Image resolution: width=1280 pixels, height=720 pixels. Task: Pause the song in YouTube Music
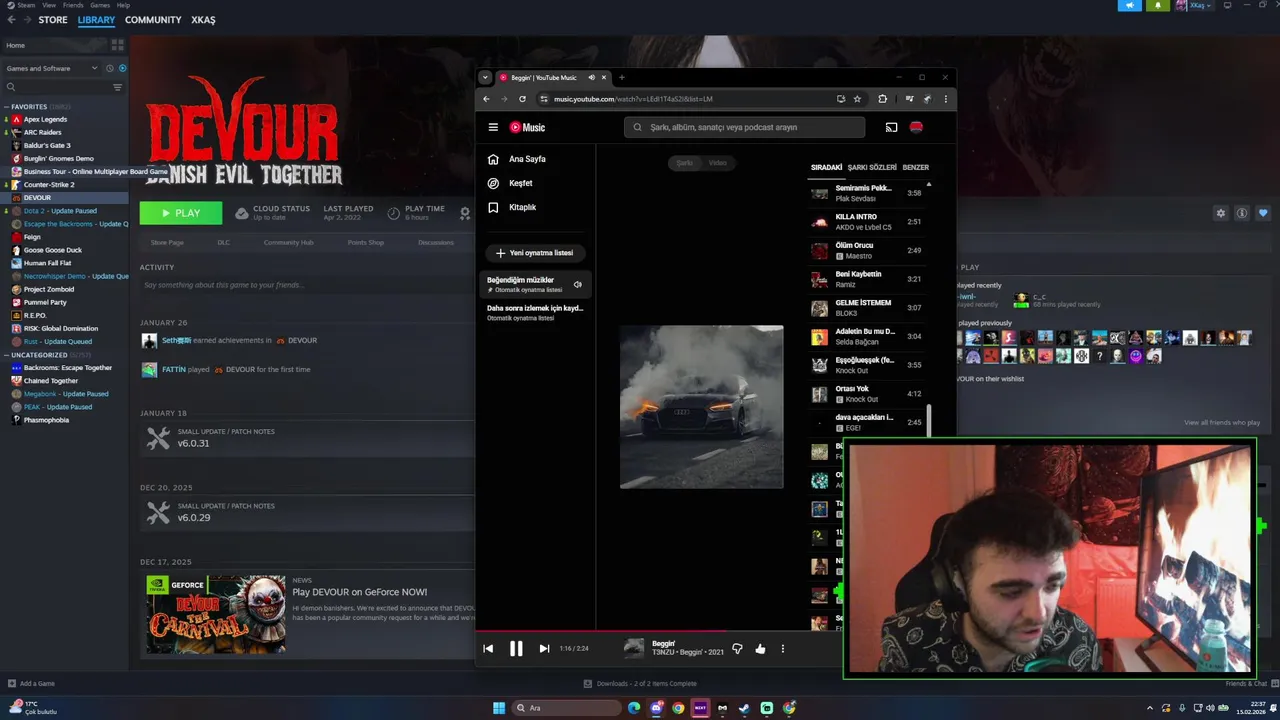[x=516, y=649]
